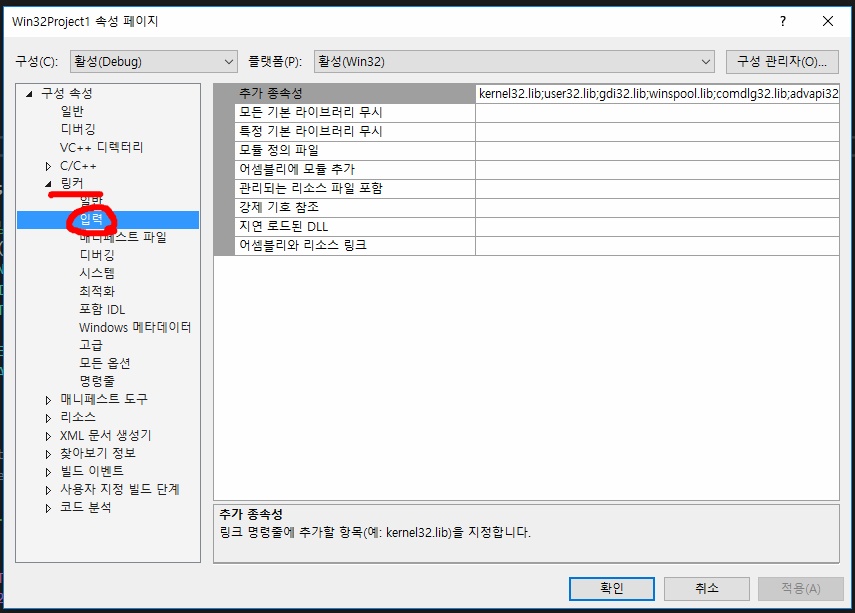Select the 리소스 tree item
Image resolution: width=855 pixels, height=613 pixels.
(x=78, y=417)
